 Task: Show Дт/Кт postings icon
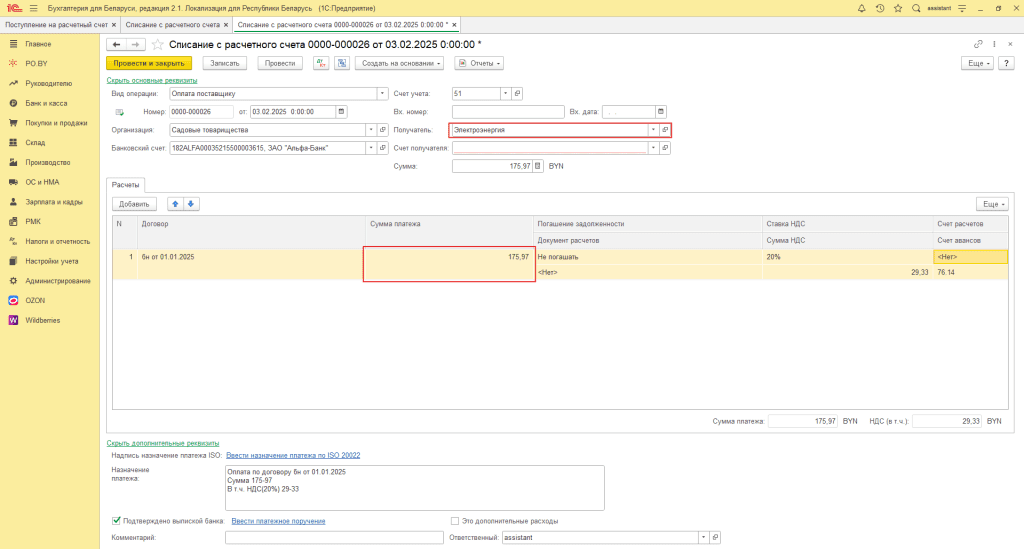[321, 63]
